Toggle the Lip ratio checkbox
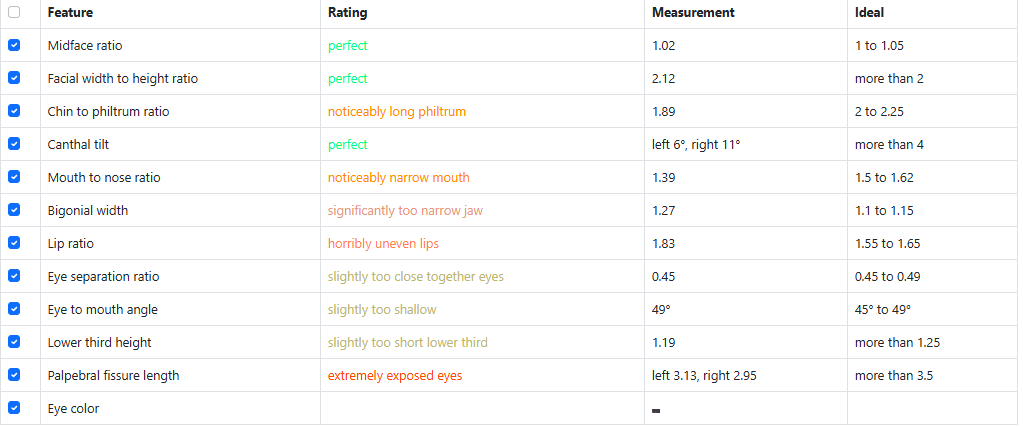Image resolution: width=1023 pixels, height=426 pixels. click(x=14, y=244)
